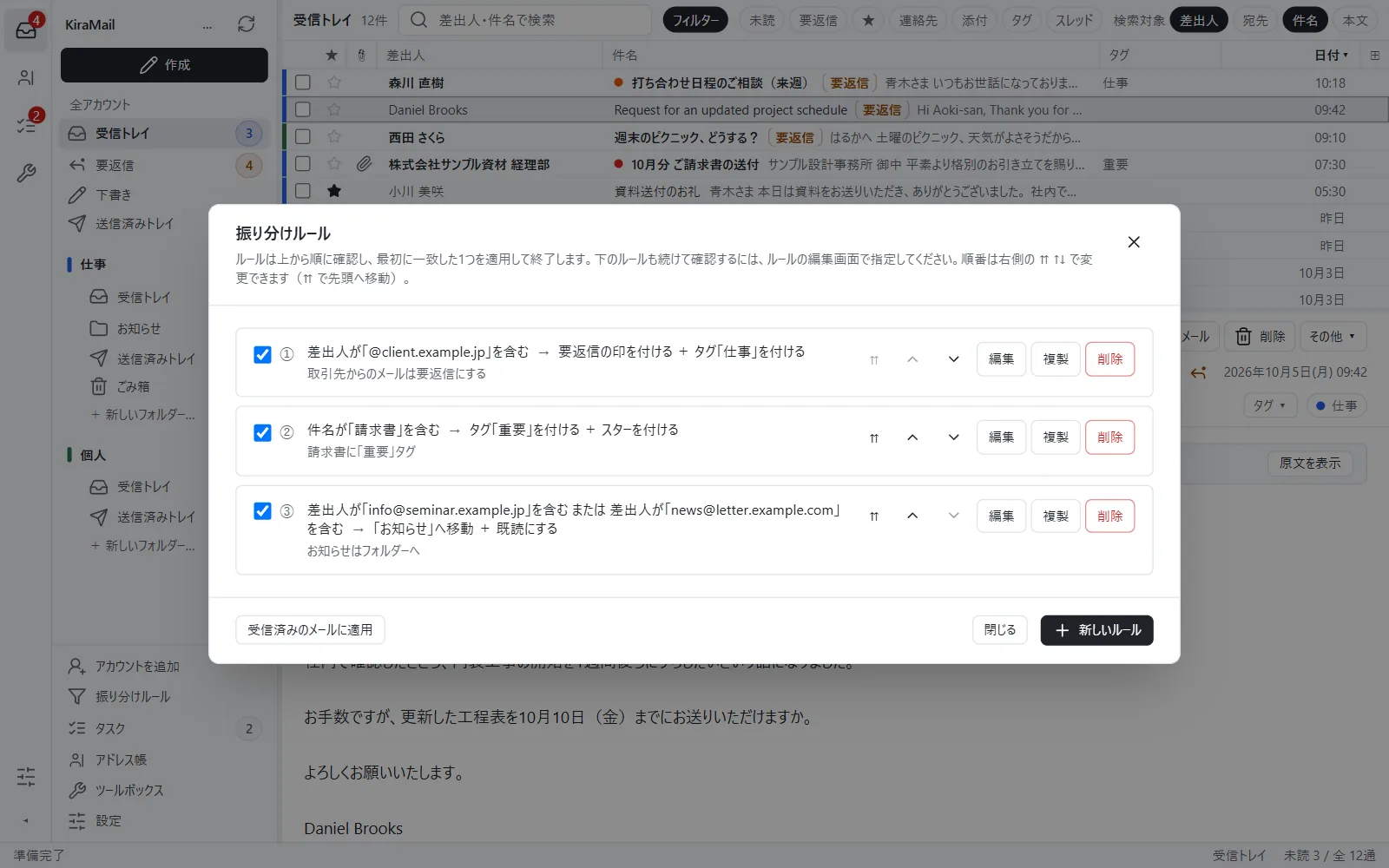Open 振り分けルール in the sidebar

(x=133, y=697)
